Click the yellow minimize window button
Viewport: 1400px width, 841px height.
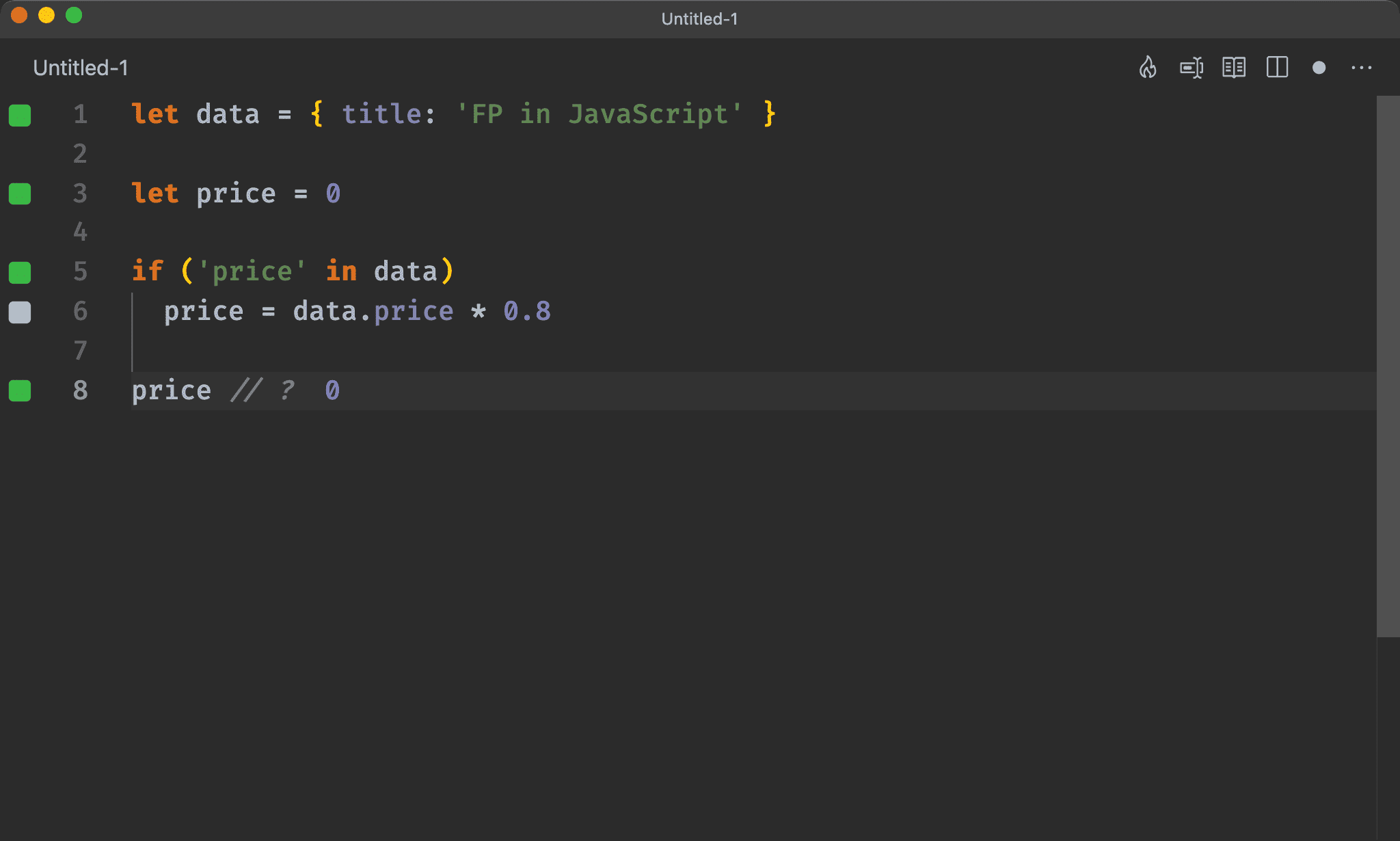click(x=46, y=15)
